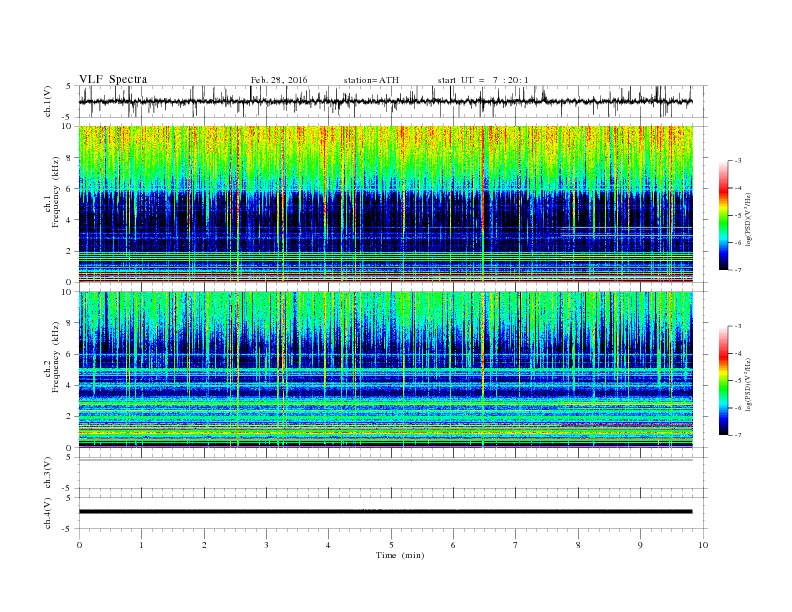Screen dimensions: 792x612
Task: Click the '4' kHz tick of ch.1 spectrogram
Action: point(70,220)
